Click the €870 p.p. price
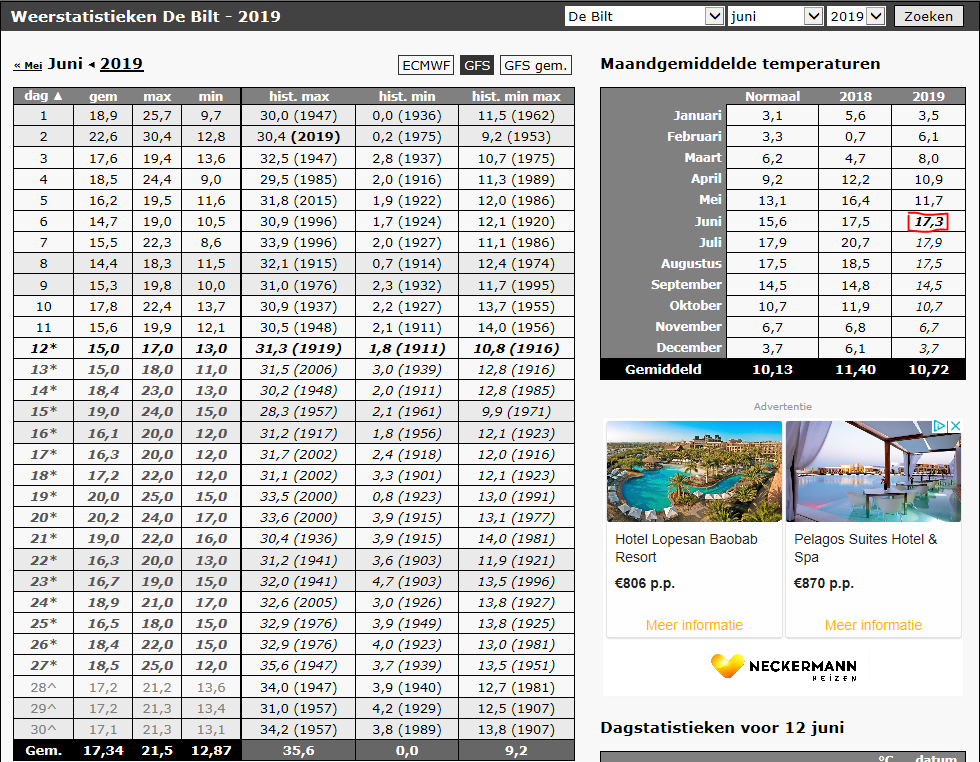980x762 pixels. (823, 583)
